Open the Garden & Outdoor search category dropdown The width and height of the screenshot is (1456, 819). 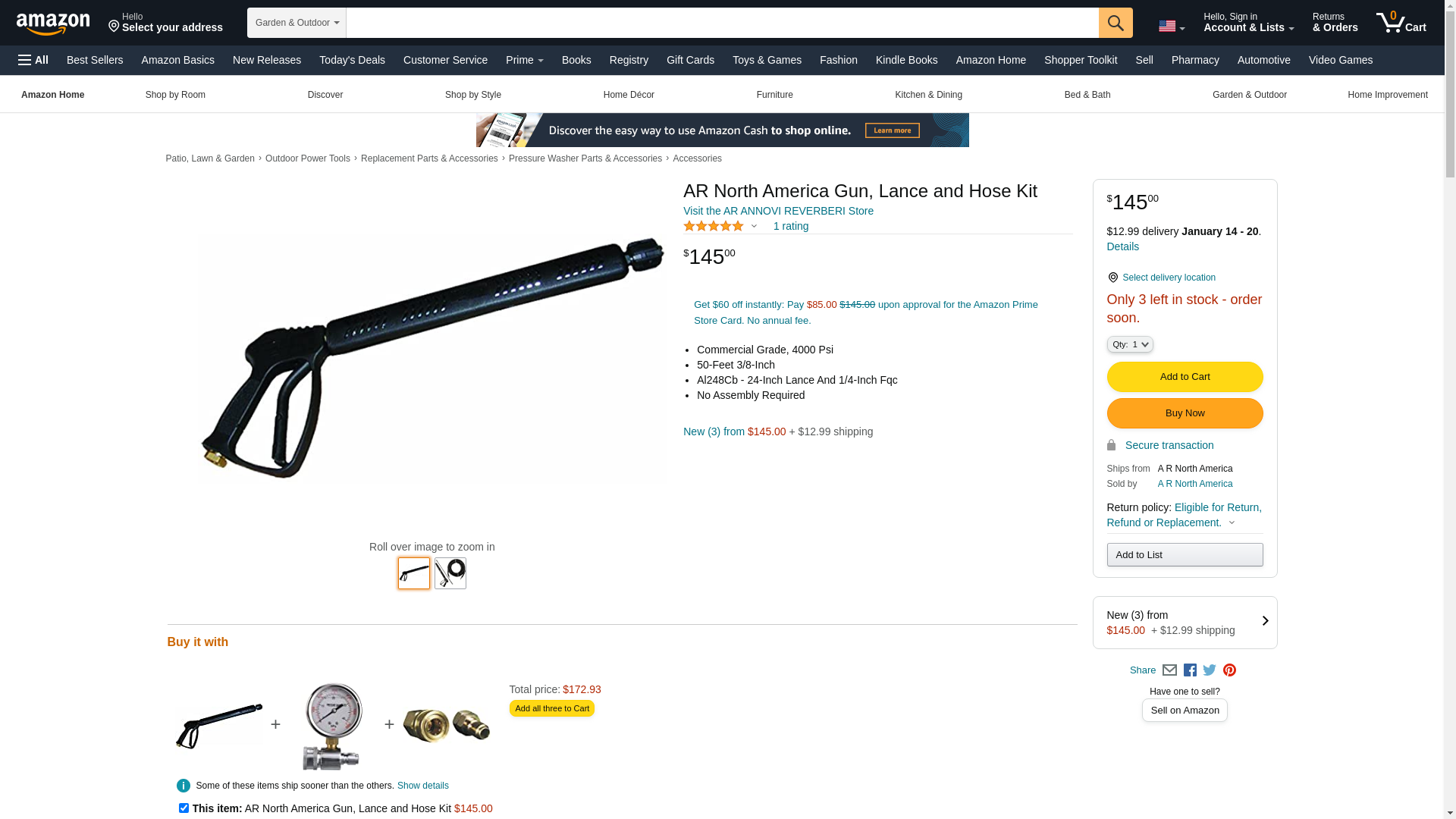[x=297, y=23]
